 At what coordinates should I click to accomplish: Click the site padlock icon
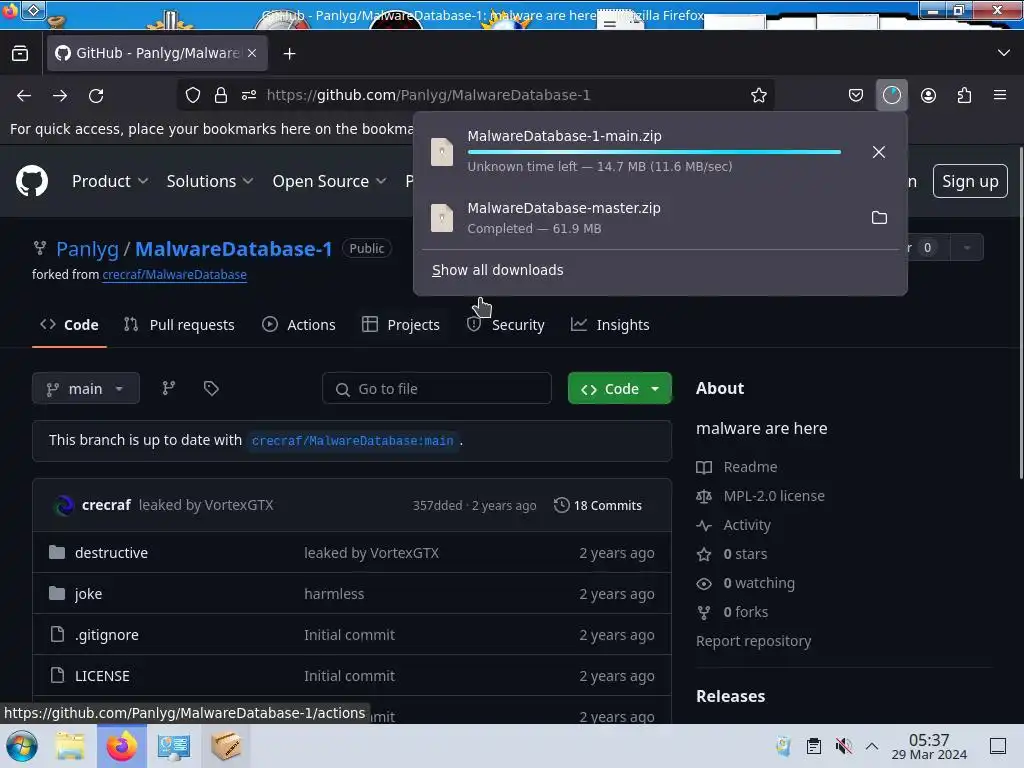(221, 95)
